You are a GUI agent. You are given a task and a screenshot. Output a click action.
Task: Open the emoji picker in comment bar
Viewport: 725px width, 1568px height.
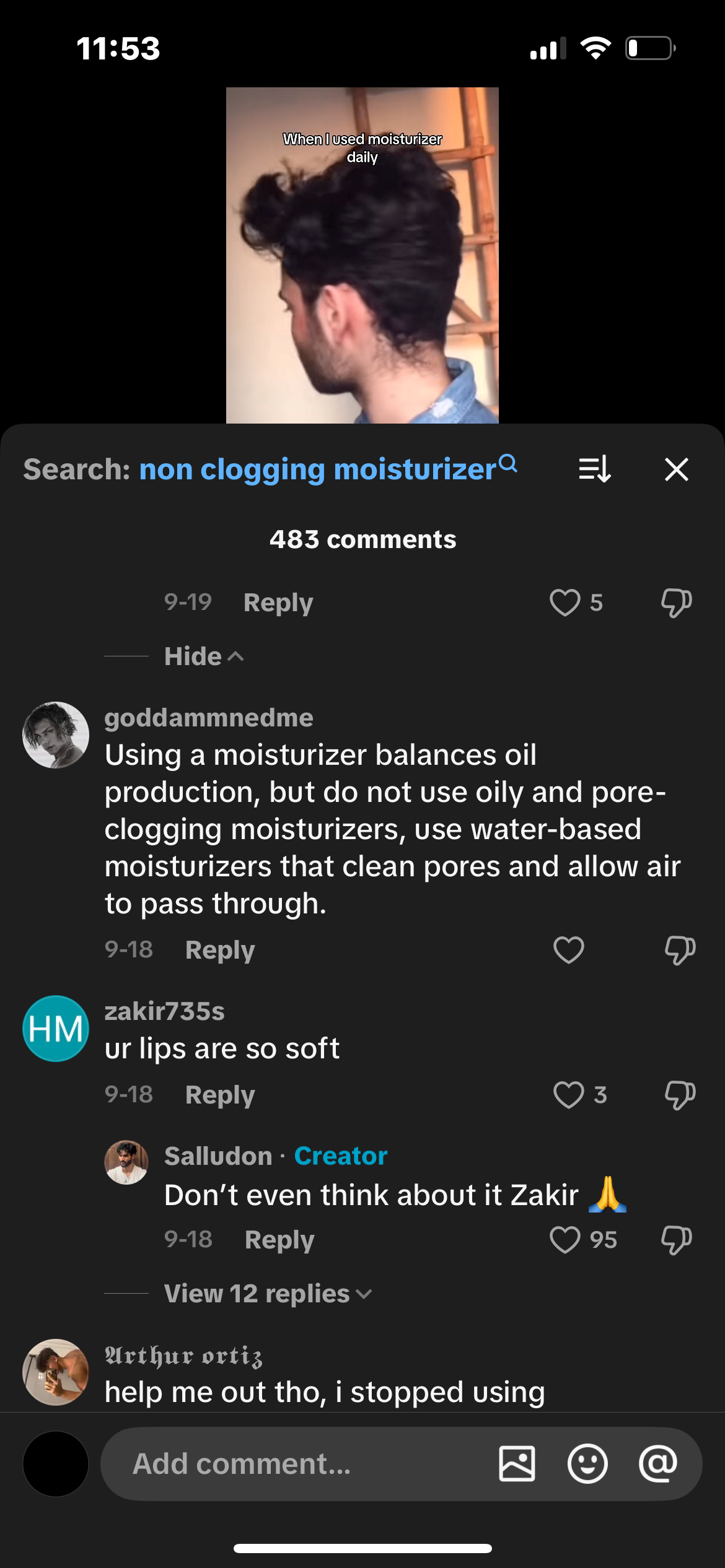pyautogui.click(x=587, y=1464)
